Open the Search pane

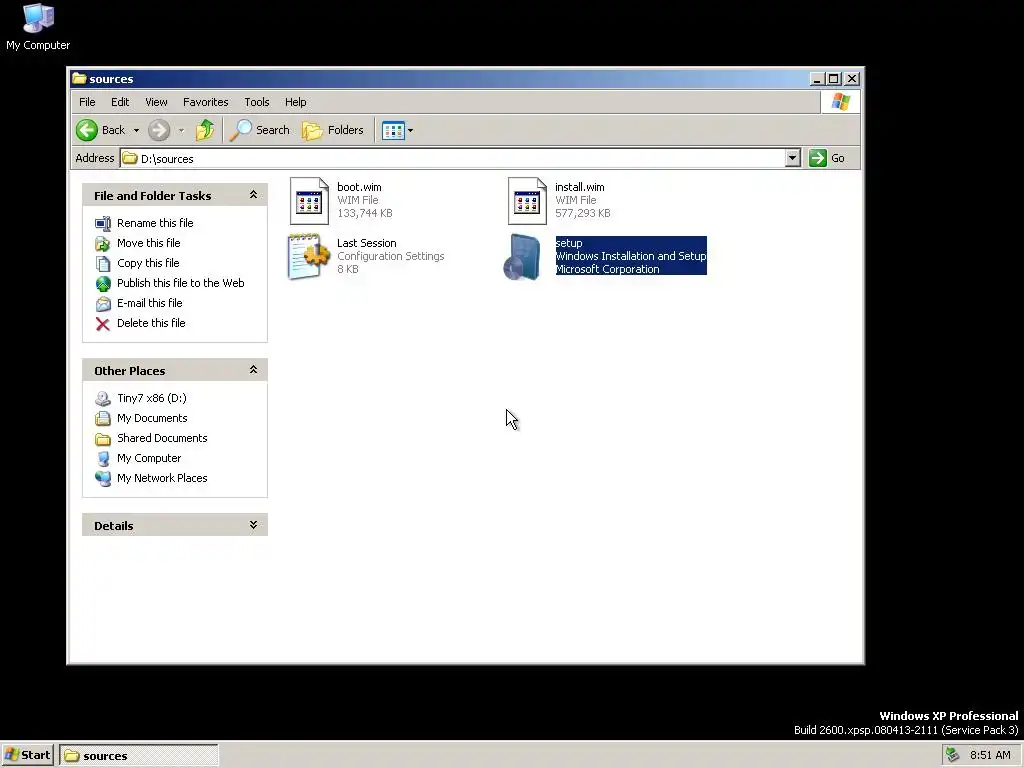pos(260,130)
